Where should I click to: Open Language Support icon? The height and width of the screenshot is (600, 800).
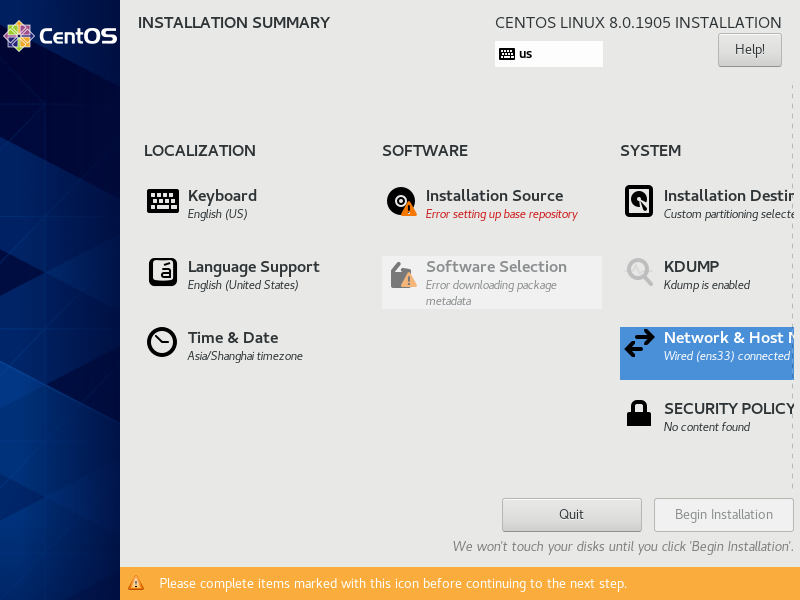[163, 272]
